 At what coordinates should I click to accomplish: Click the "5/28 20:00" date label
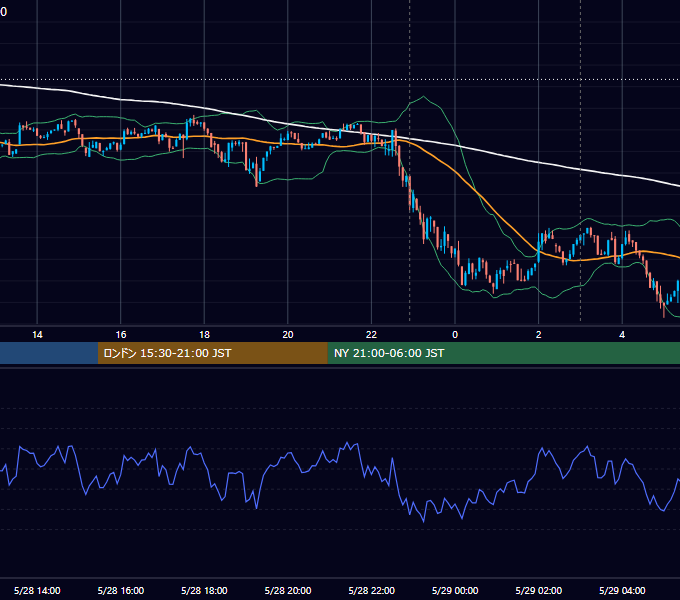288,590
